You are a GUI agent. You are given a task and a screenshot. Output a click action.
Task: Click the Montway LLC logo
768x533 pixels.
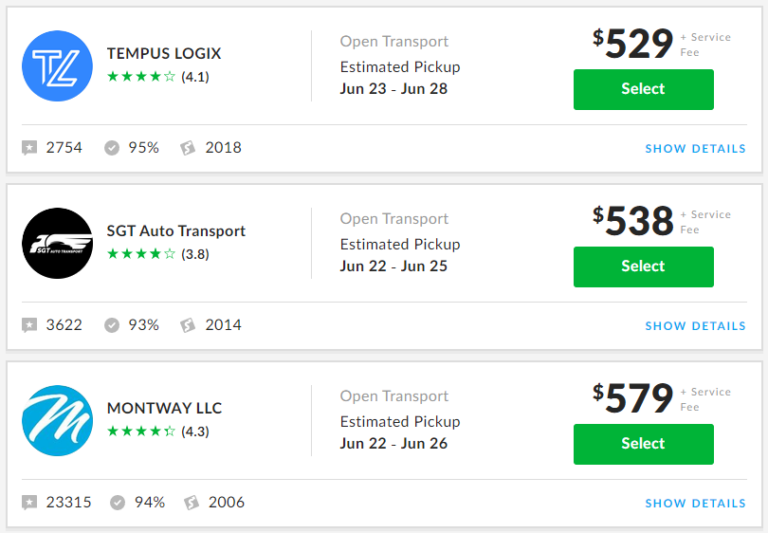click(x=57, y=421)
